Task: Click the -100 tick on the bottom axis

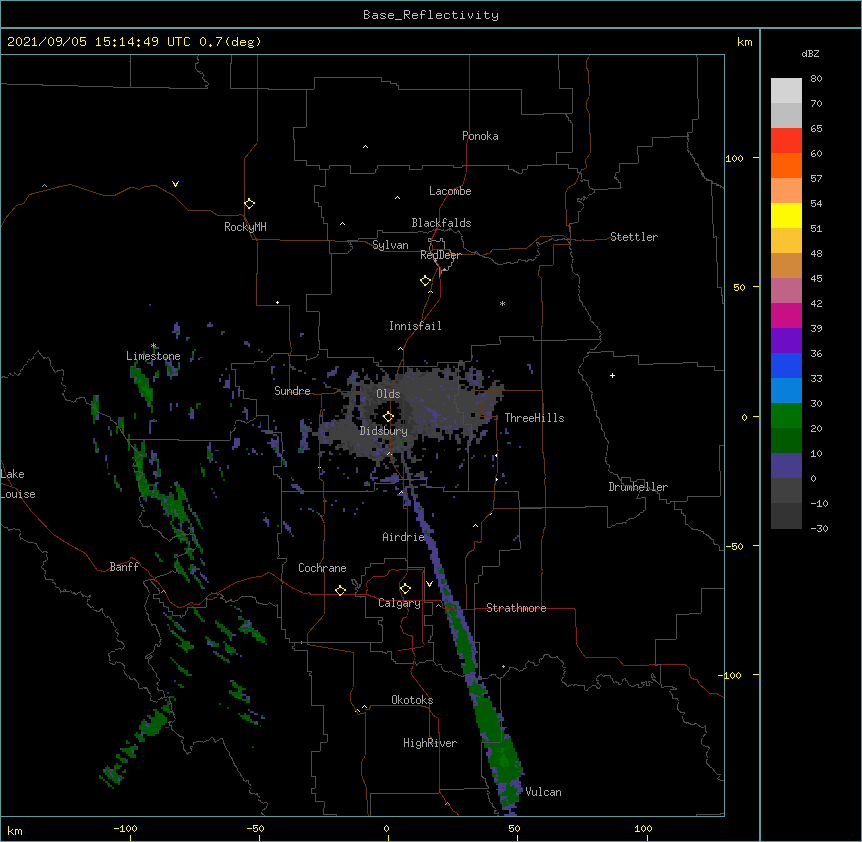Action: 125,828
